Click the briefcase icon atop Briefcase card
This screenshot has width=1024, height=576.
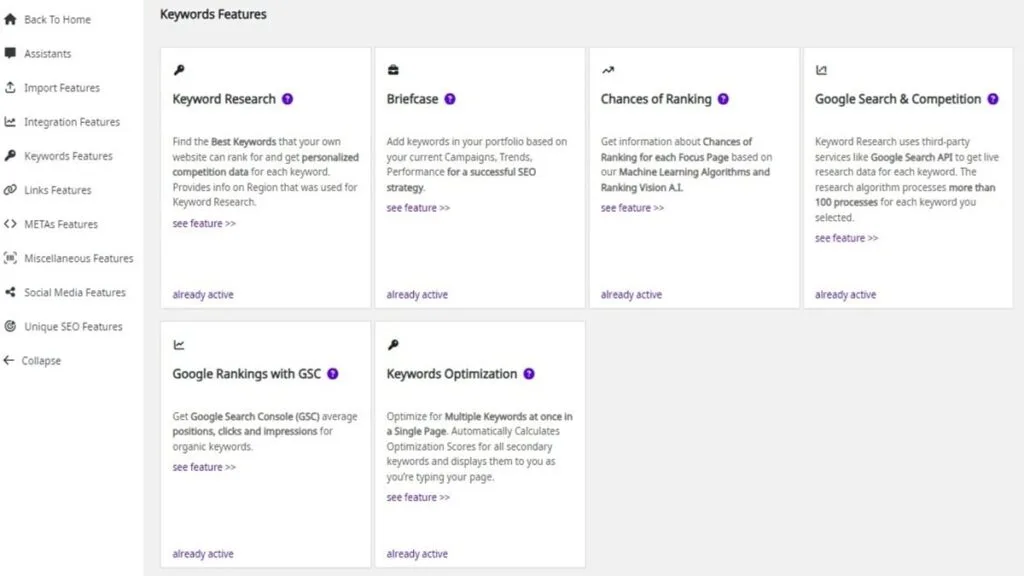392,70
